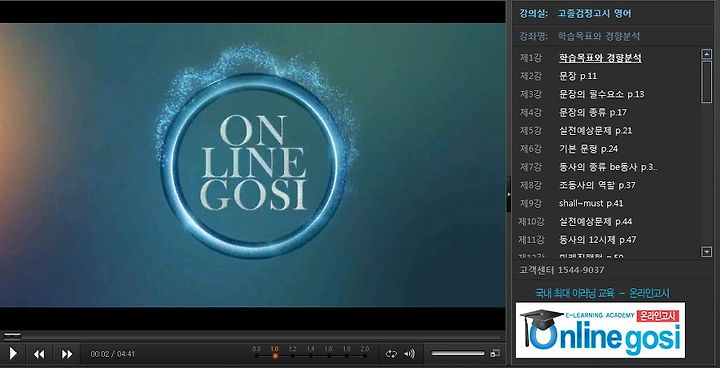720x368 pixels.
Task: Set playback speed to 0.8
Action: [x=256, y=352]
